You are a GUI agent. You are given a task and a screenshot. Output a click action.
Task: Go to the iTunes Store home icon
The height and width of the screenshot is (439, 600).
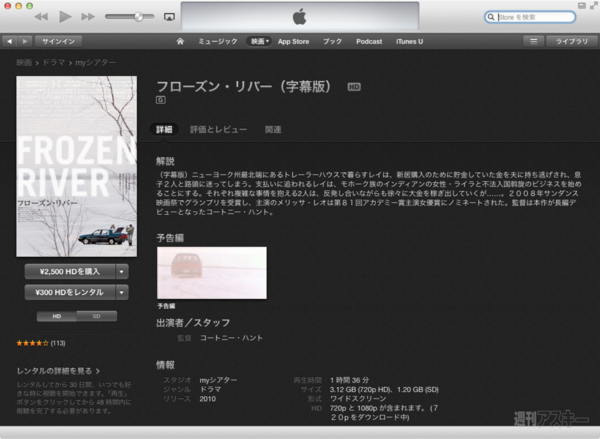(x=180, y=41)
